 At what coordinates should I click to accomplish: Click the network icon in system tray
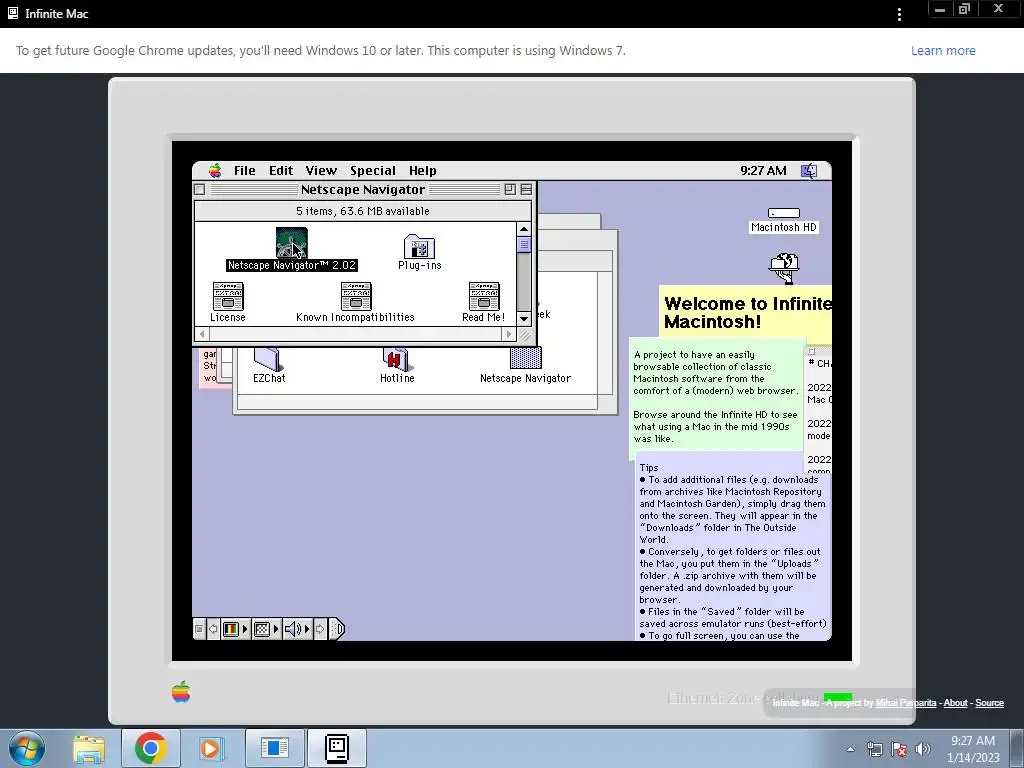click(x=874, y=749)
